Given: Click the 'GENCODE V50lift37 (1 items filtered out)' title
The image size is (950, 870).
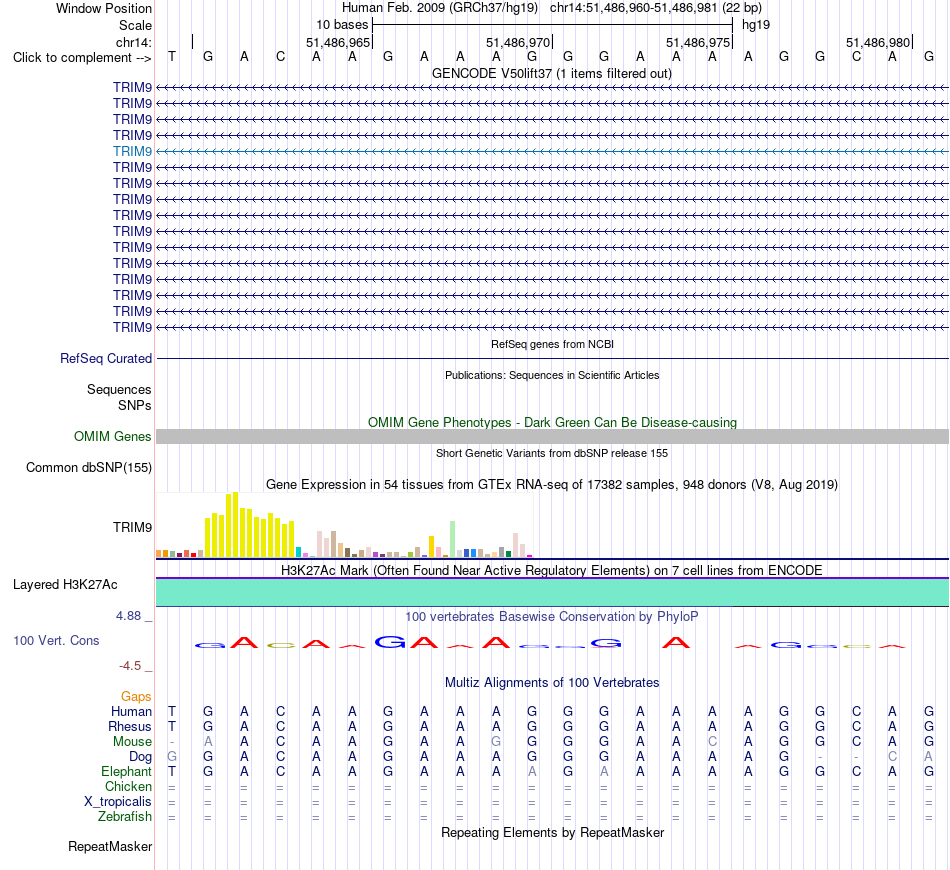Looking at the screenshot, I should 552,74.
